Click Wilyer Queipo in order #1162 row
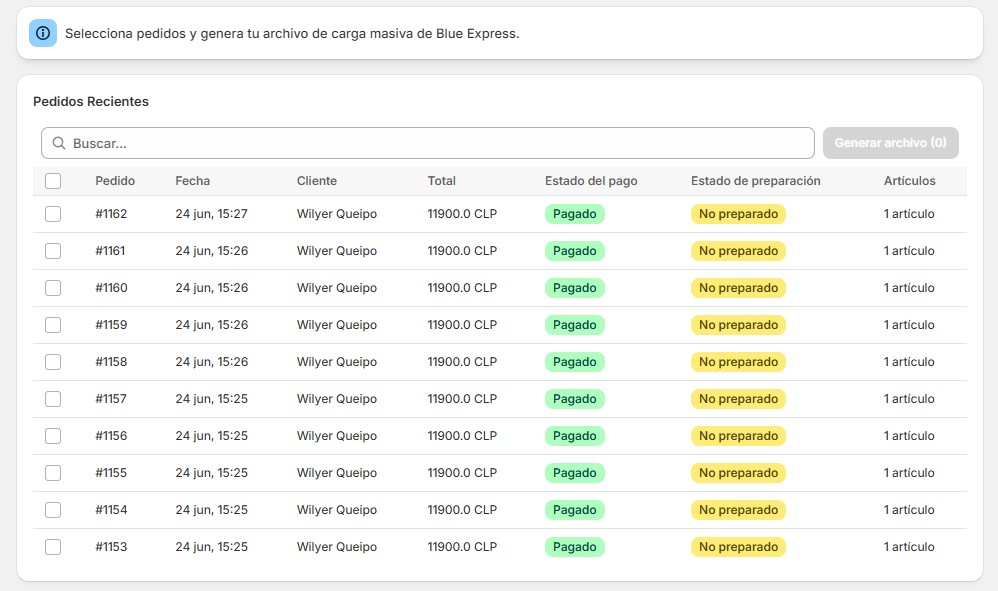Image resolution: width=998 pixels, height=591 pixels. point(337,214)
